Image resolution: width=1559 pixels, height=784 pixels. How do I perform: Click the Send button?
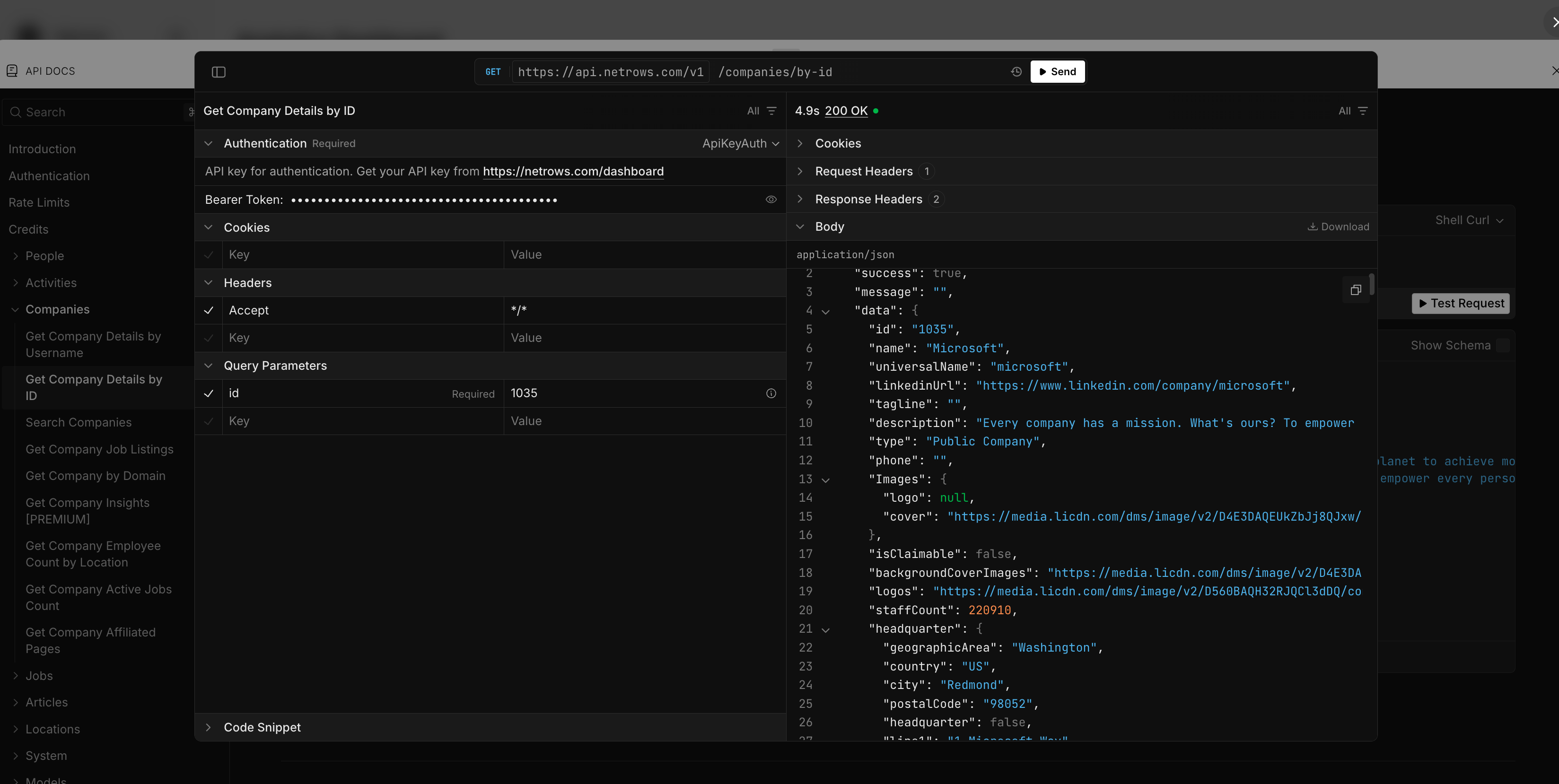[1057, 71]
